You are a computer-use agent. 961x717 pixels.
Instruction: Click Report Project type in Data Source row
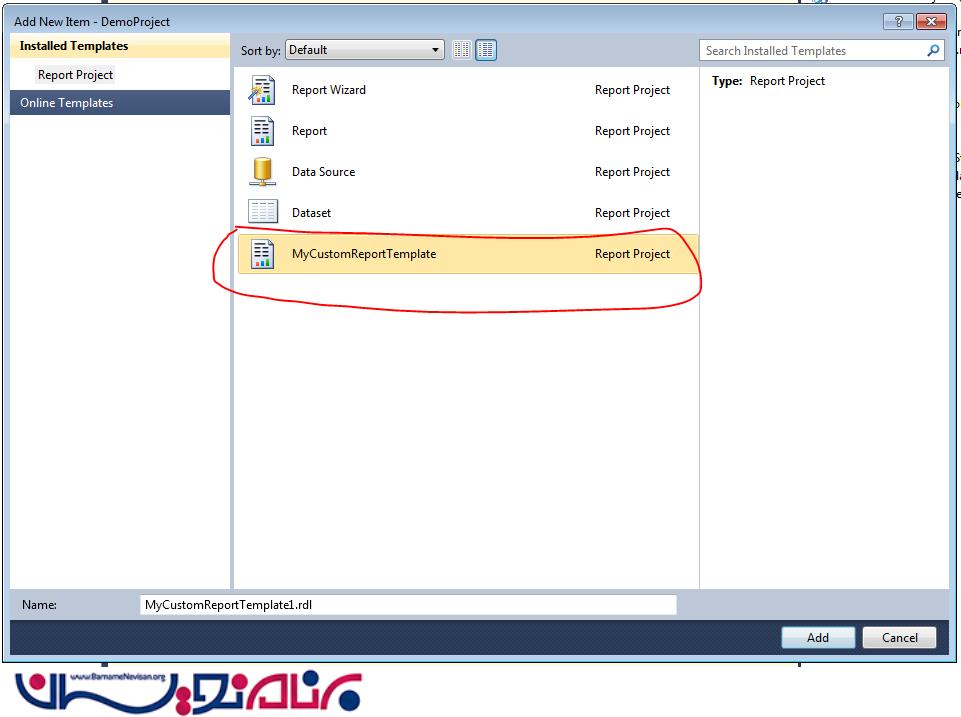point(632,172)
